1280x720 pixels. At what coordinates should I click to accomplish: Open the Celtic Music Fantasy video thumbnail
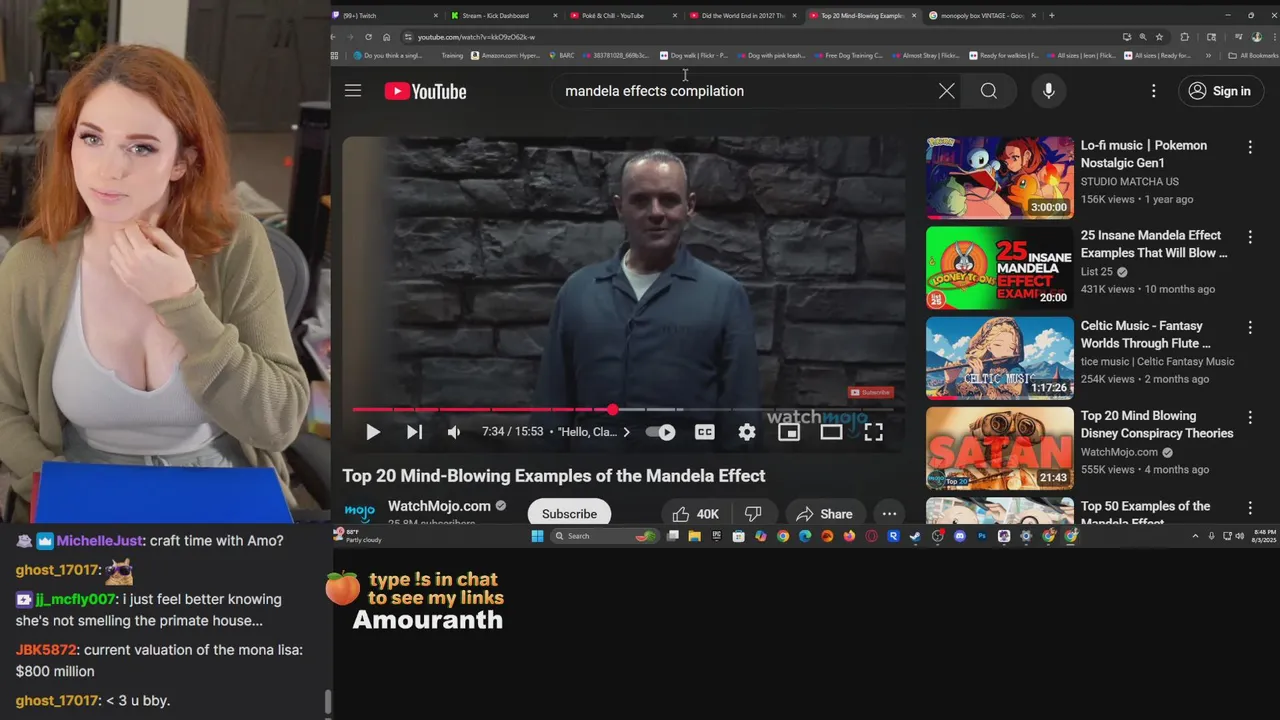click(x=1000, y=358)
